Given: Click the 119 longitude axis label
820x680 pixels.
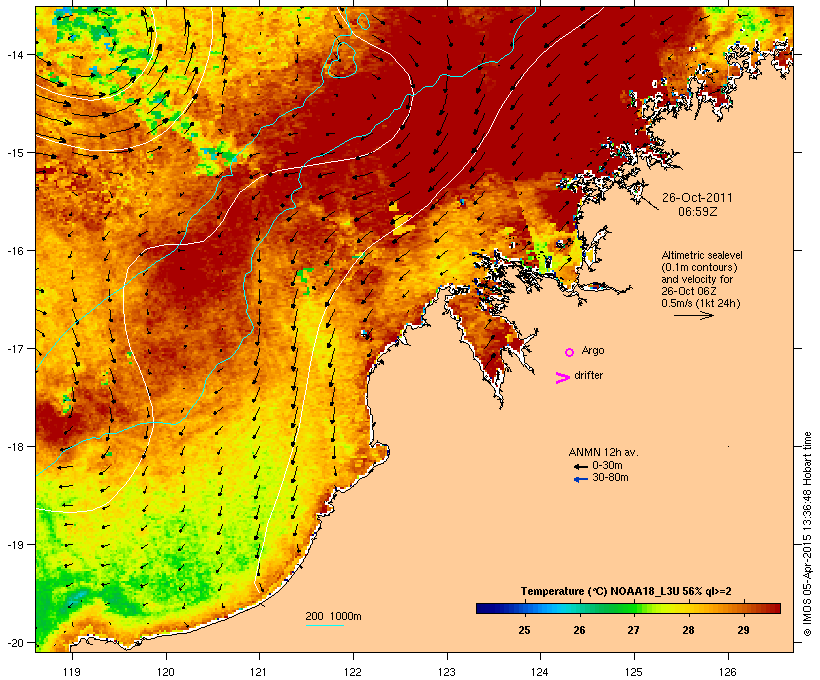Looking at the screenshot, I should click(x=72, y=672).
